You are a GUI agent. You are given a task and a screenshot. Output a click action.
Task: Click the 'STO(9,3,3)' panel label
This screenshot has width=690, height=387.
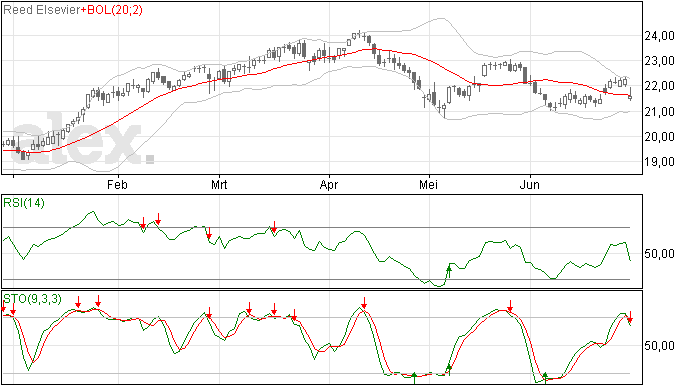pyautogui.click(x=32, y=299)
